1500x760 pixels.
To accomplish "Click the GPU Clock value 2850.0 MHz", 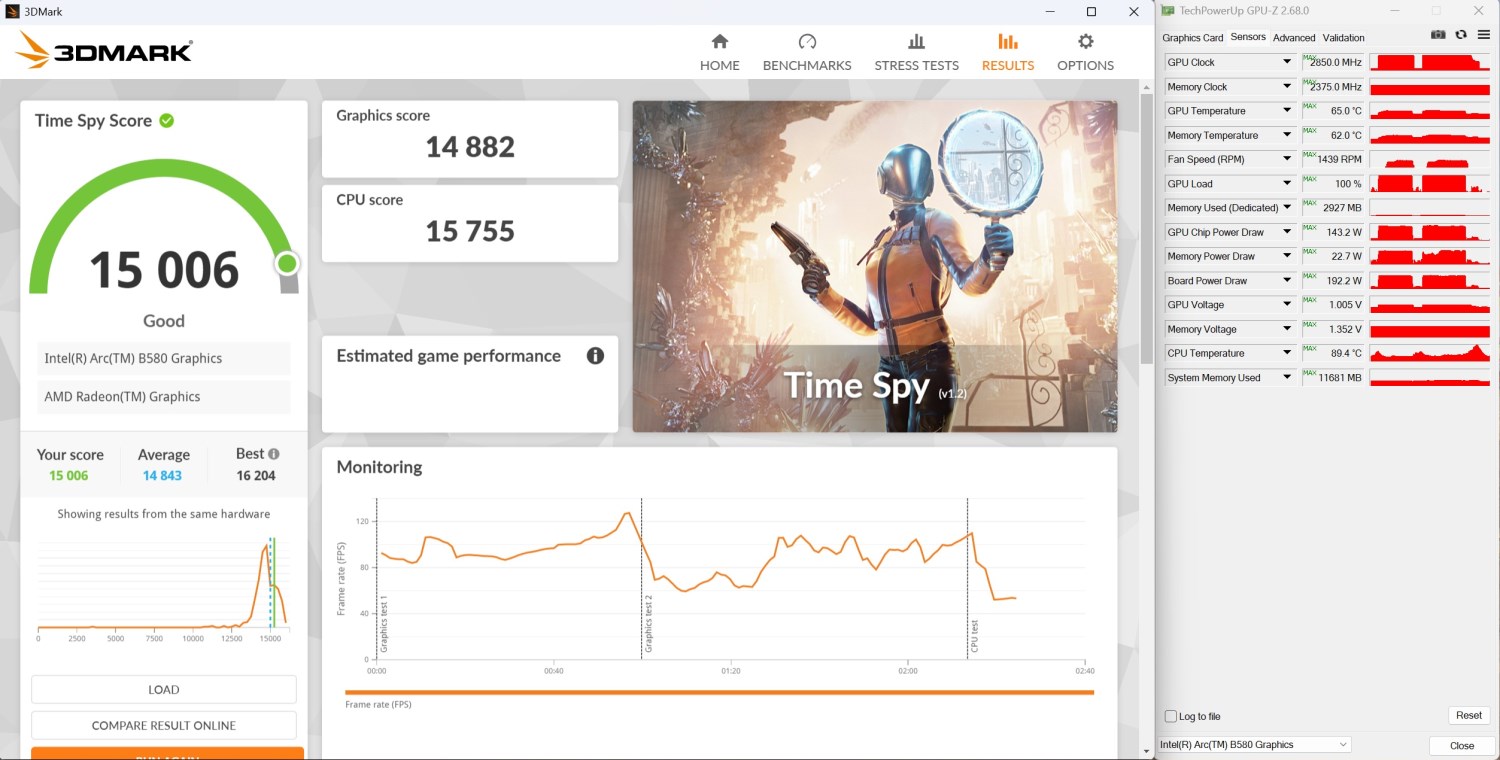I will [x=1336, y=62].
